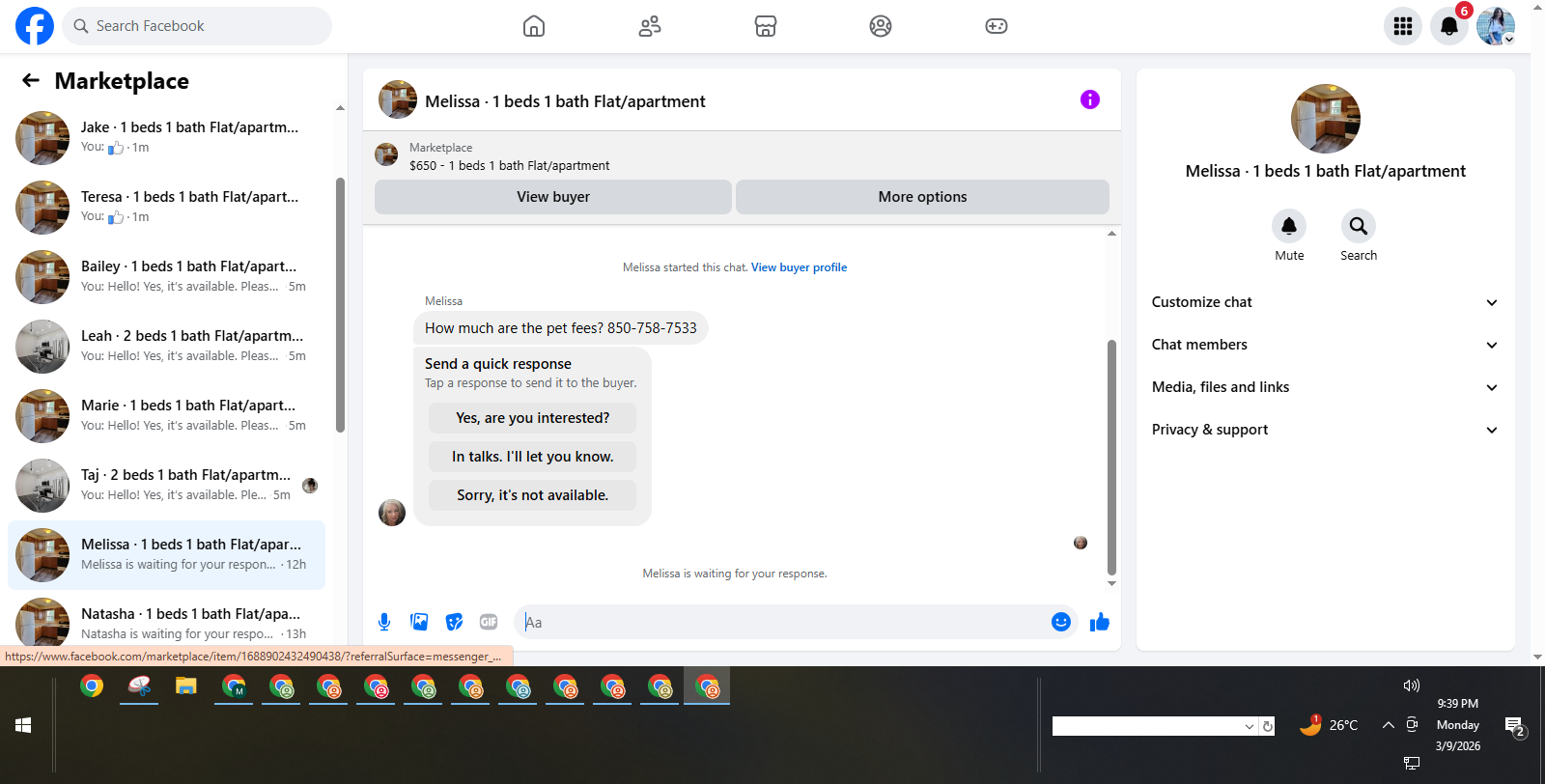The image size is (1545, 784).
Task: Search in conversation with magnifier icon
Action: click(1359, 226)
